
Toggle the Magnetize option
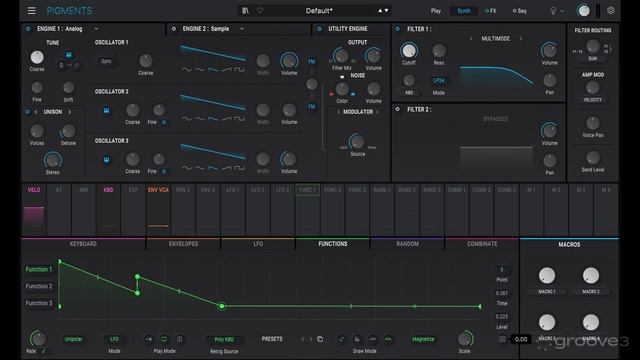[423, 339]
